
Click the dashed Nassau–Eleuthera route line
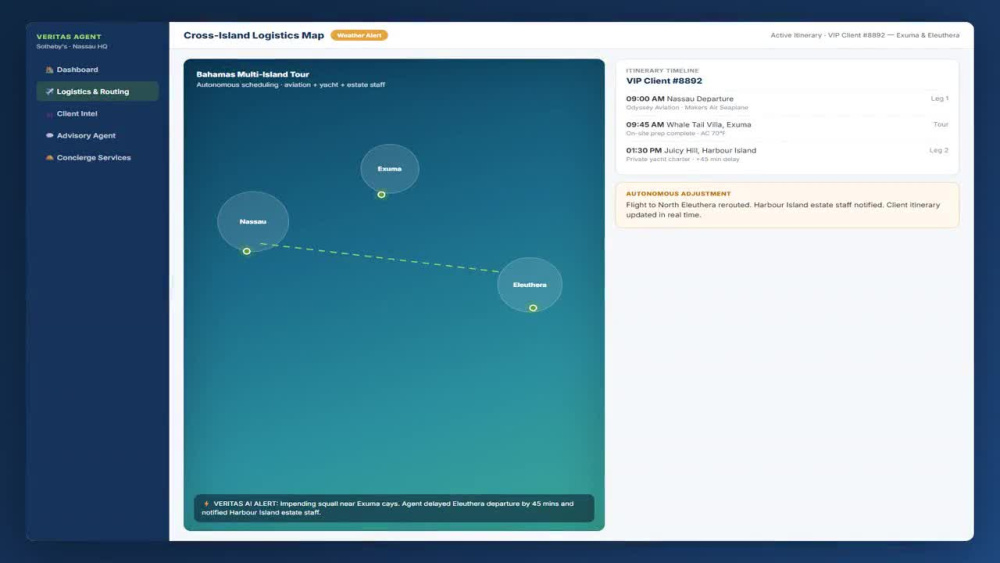click(x=379, y=258)
